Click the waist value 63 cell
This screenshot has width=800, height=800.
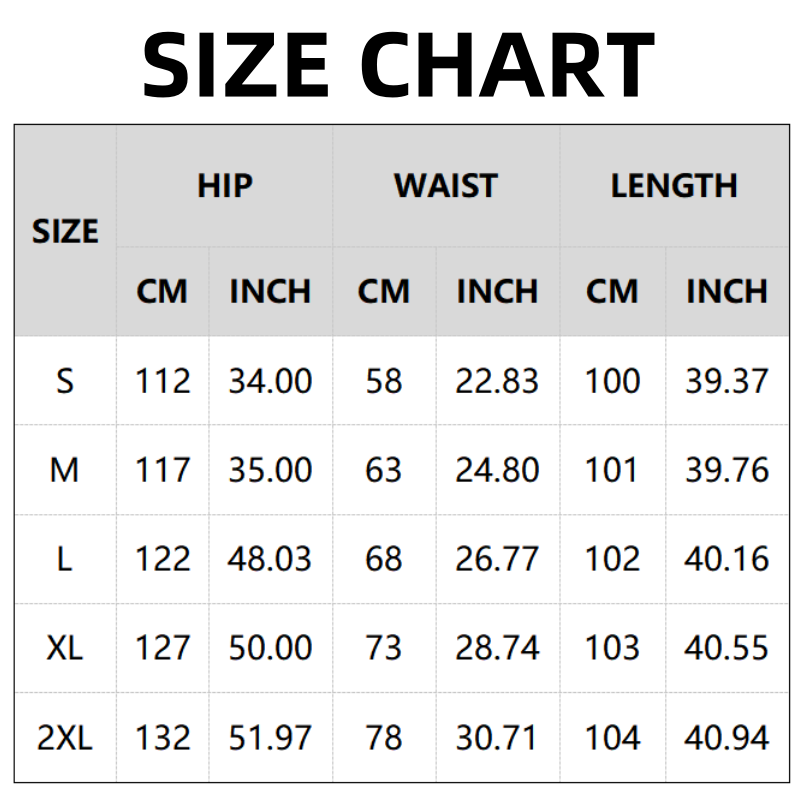pos(383,470)
